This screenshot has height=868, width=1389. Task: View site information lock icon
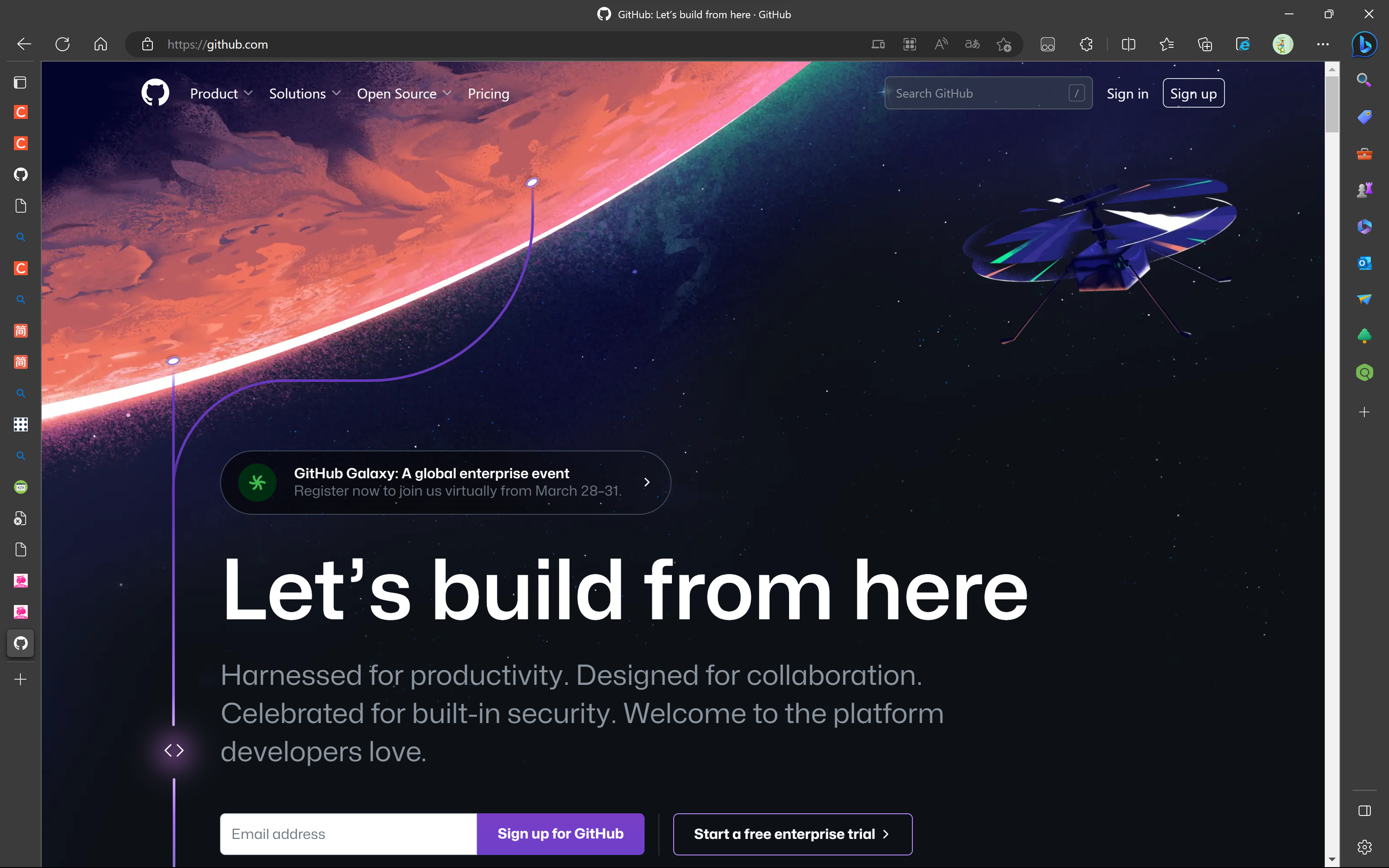click(x=148, y=44)
